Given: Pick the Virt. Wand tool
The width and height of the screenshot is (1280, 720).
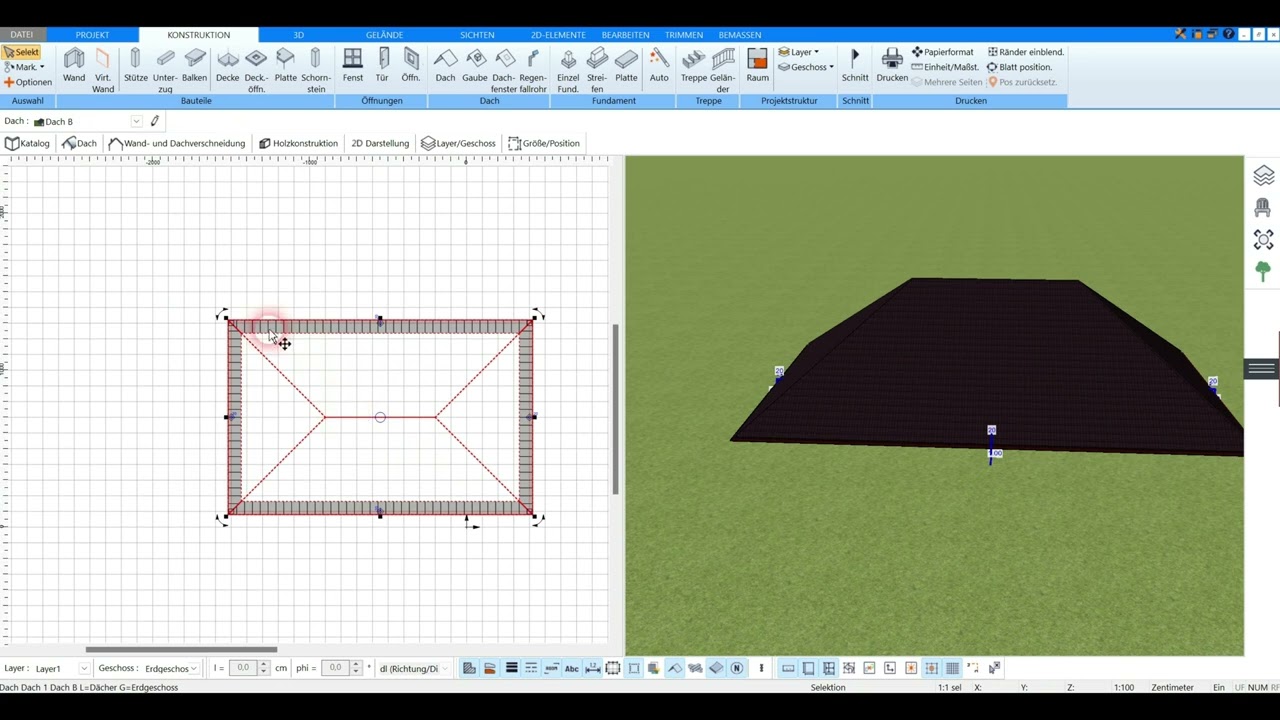Looking at the screenshot, I should 103,70.
